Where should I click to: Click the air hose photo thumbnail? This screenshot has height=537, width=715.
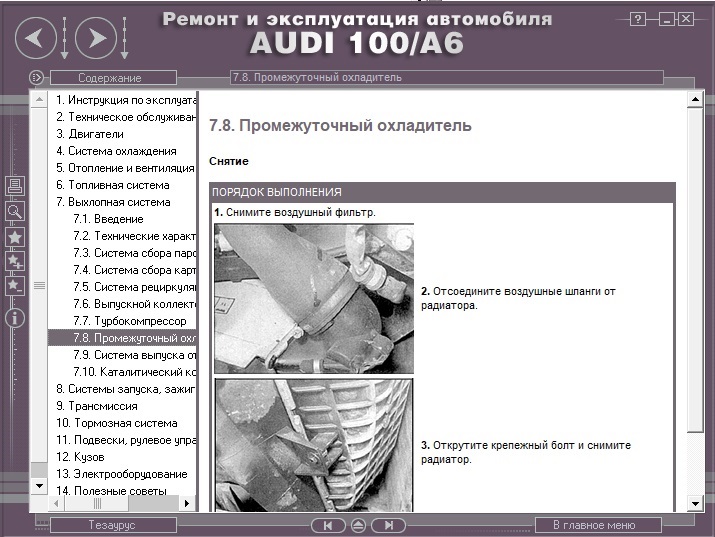[314, 299]
